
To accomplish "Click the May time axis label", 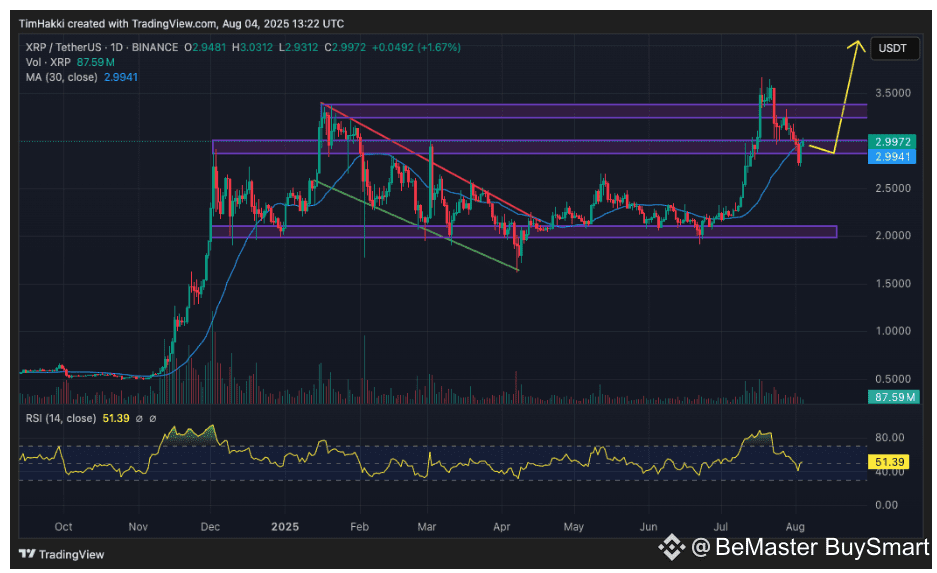I will coord(574,527).
